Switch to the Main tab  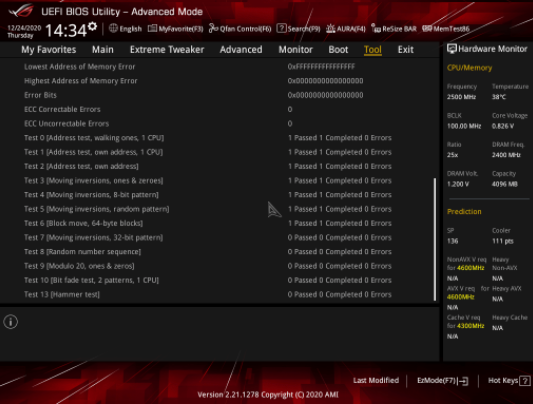[x=103, y=50]
